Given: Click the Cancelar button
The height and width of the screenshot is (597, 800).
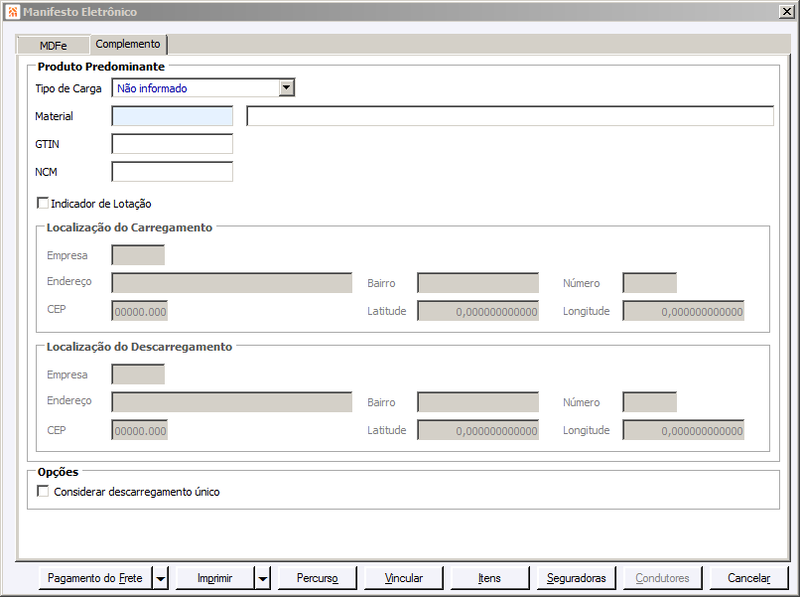Looking at the screenshot, I should coord(748,578).
